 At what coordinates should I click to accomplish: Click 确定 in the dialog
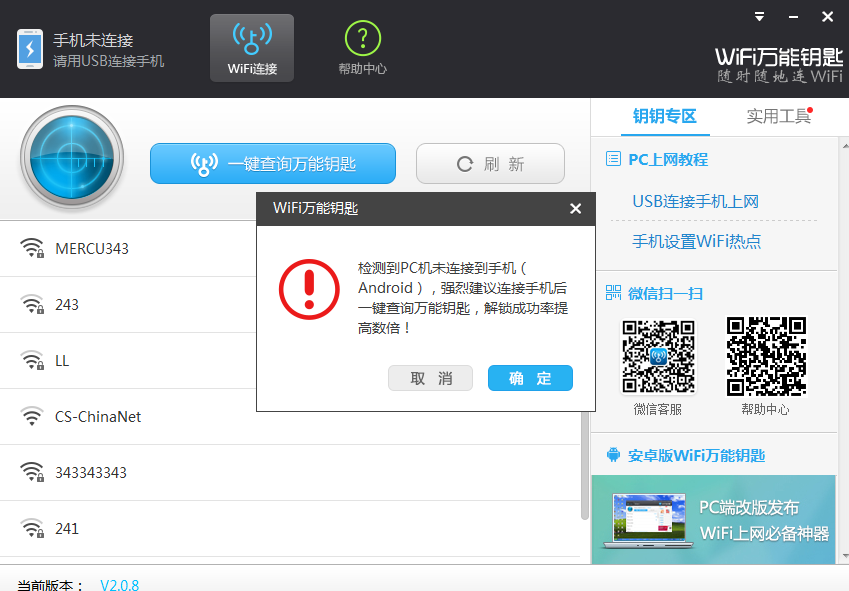(x=530, y=378)
